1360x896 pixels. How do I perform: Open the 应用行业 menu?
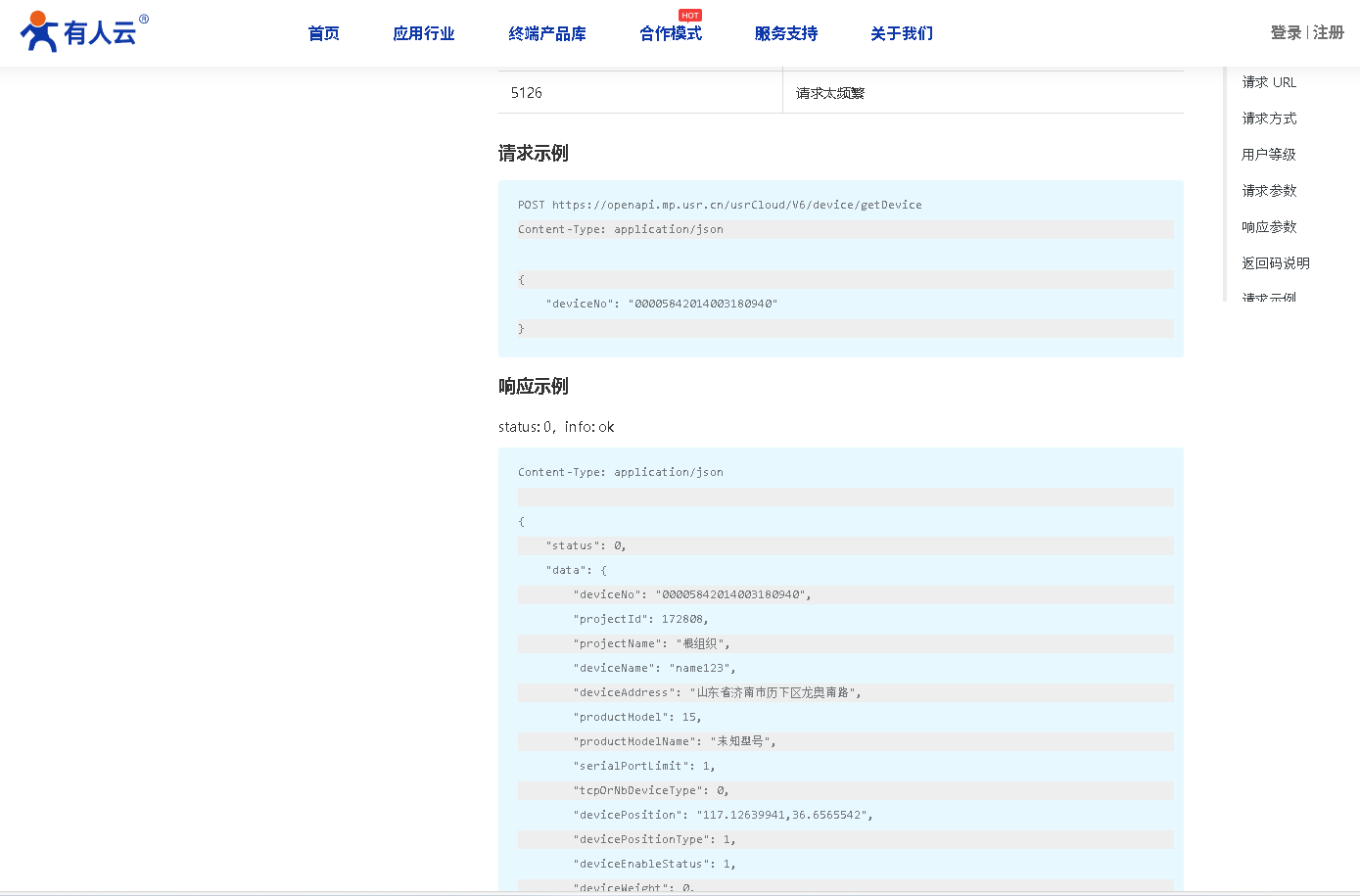click(424, 33)
